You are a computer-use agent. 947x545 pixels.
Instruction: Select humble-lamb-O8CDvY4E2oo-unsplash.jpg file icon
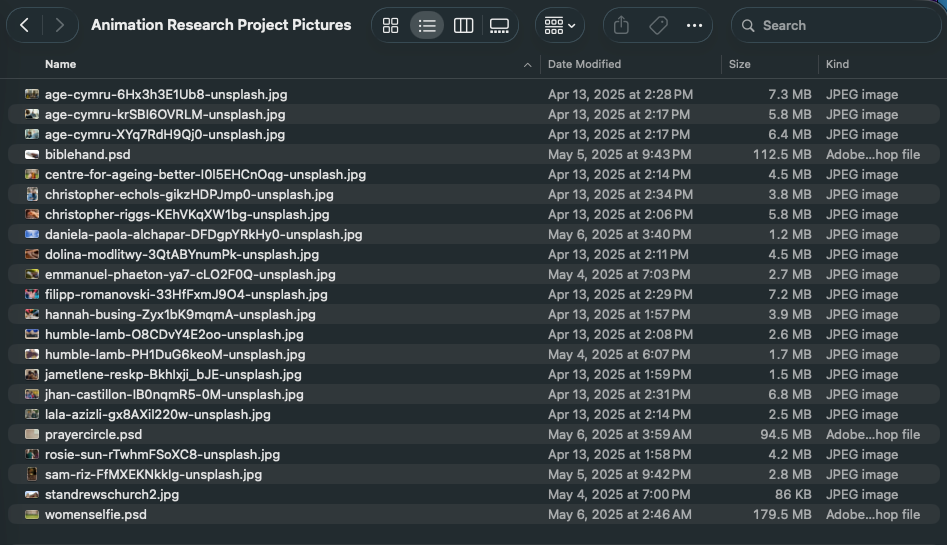[32, 334]
